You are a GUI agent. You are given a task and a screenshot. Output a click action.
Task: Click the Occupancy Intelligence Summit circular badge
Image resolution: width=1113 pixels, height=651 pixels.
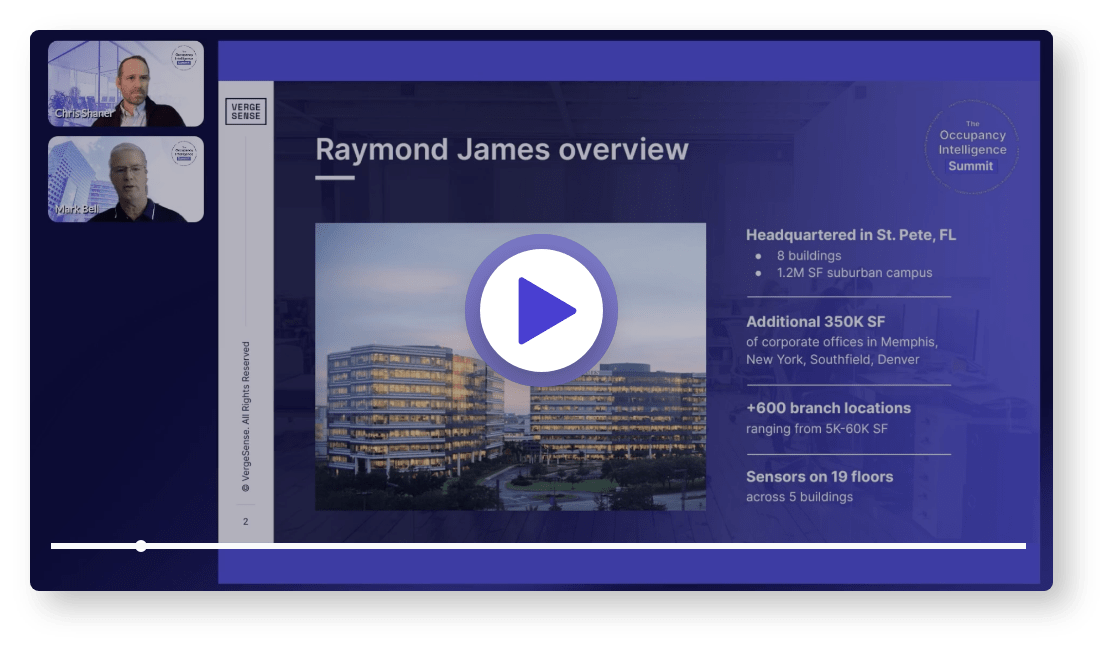tap(972, 148)
